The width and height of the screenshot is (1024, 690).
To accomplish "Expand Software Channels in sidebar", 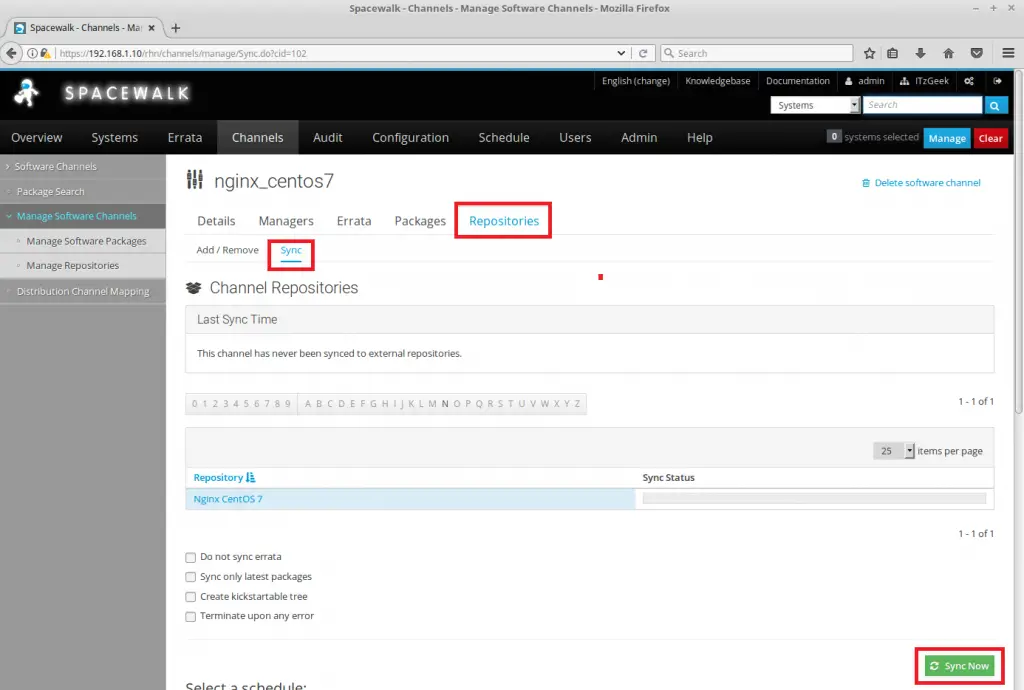I will tap(56, 166).
